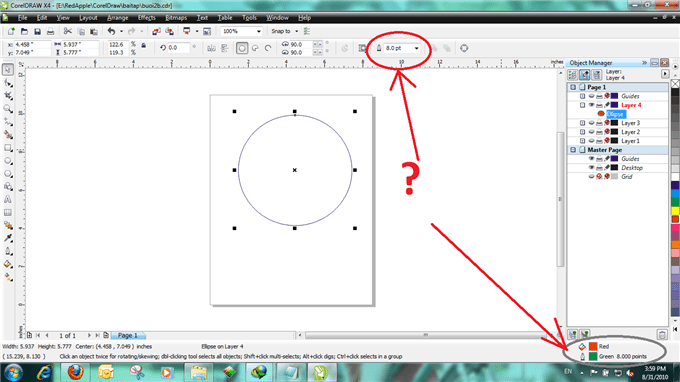Image resolution: width=680 pixels, height=382 pixels.
Task: Click the Print icon in toolbar
Action: [x=50, y=31]
